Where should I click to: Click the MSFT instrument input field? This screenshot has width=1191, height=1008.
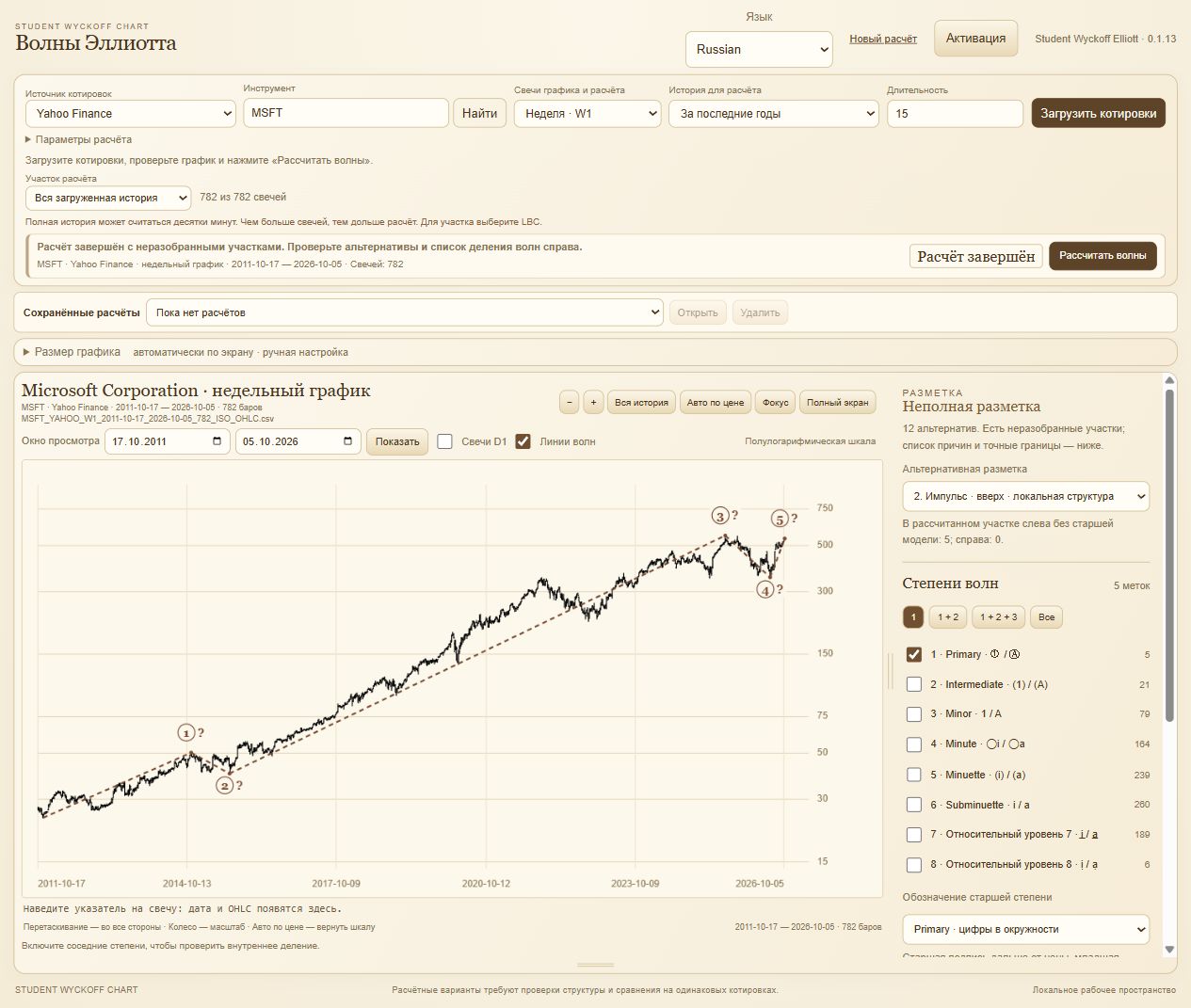tap(346, 113)
